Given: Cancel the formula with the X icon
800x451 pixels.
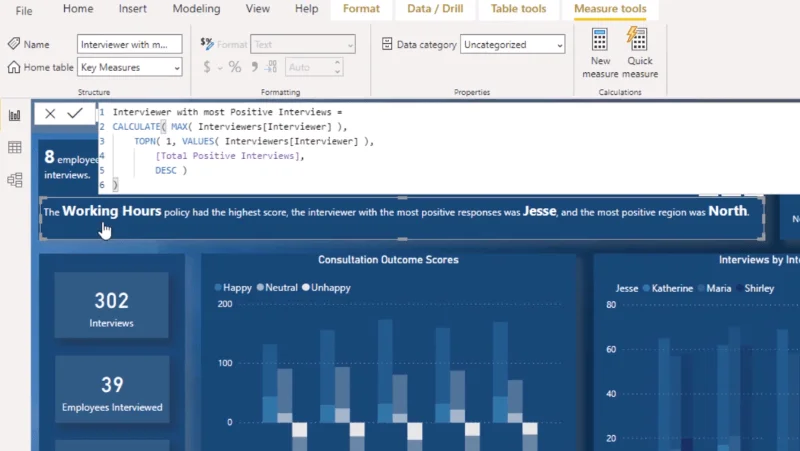Looking at the screenshot, I should [50, 113].
